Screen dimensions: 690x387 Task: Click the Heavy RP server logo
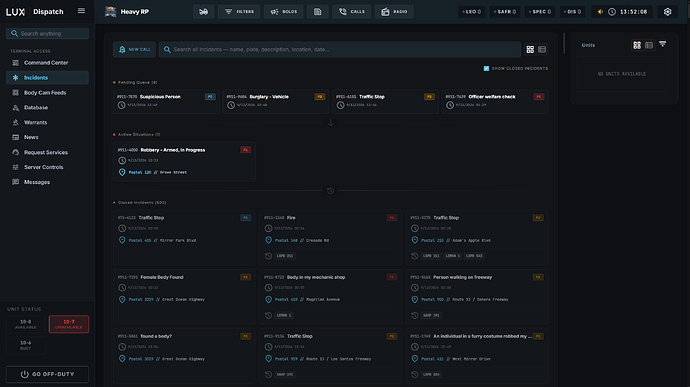[x=110, y=12]
